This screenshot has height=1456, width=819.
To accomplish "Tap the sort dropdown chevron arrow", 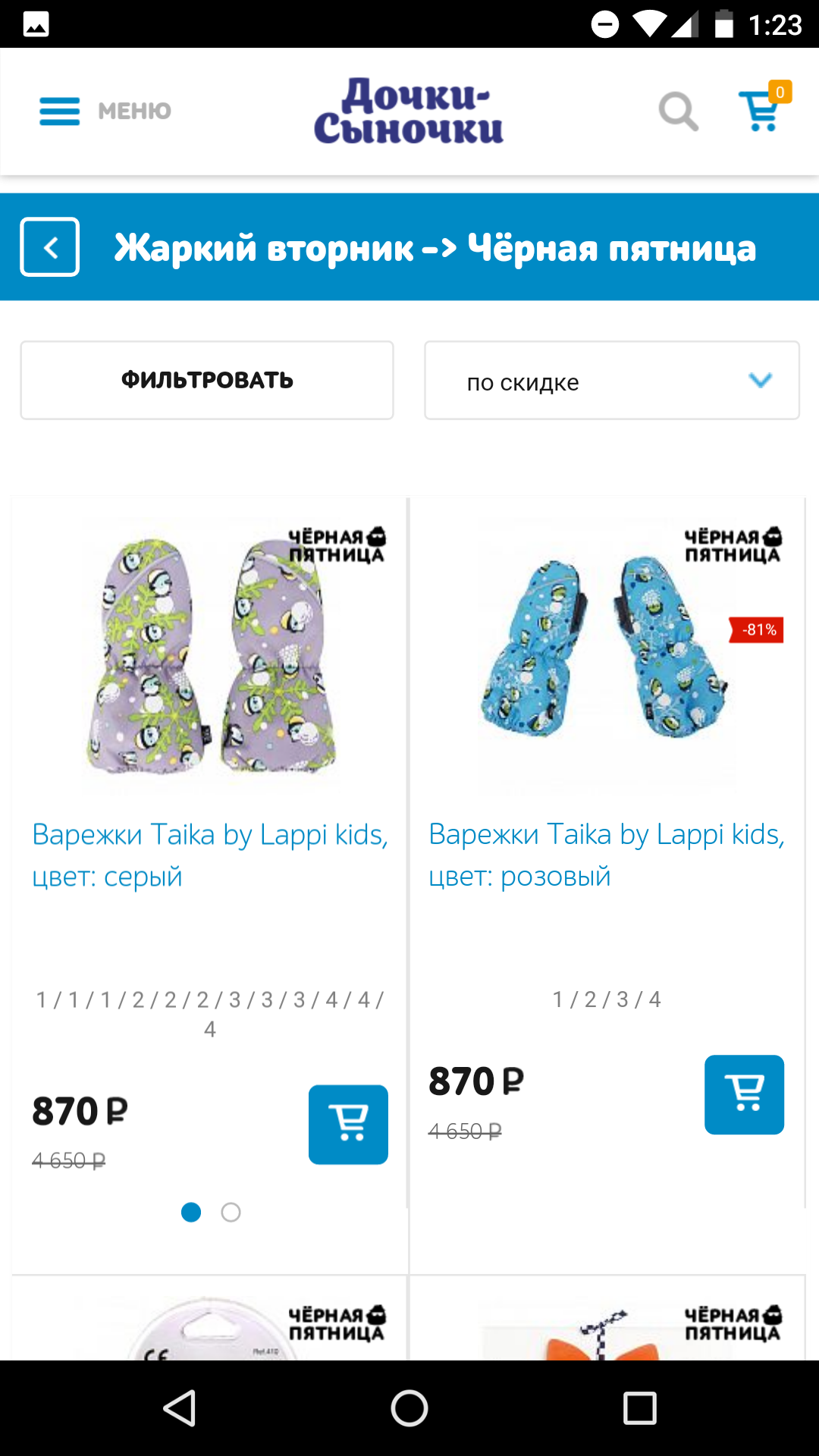I will click(761, 380).
